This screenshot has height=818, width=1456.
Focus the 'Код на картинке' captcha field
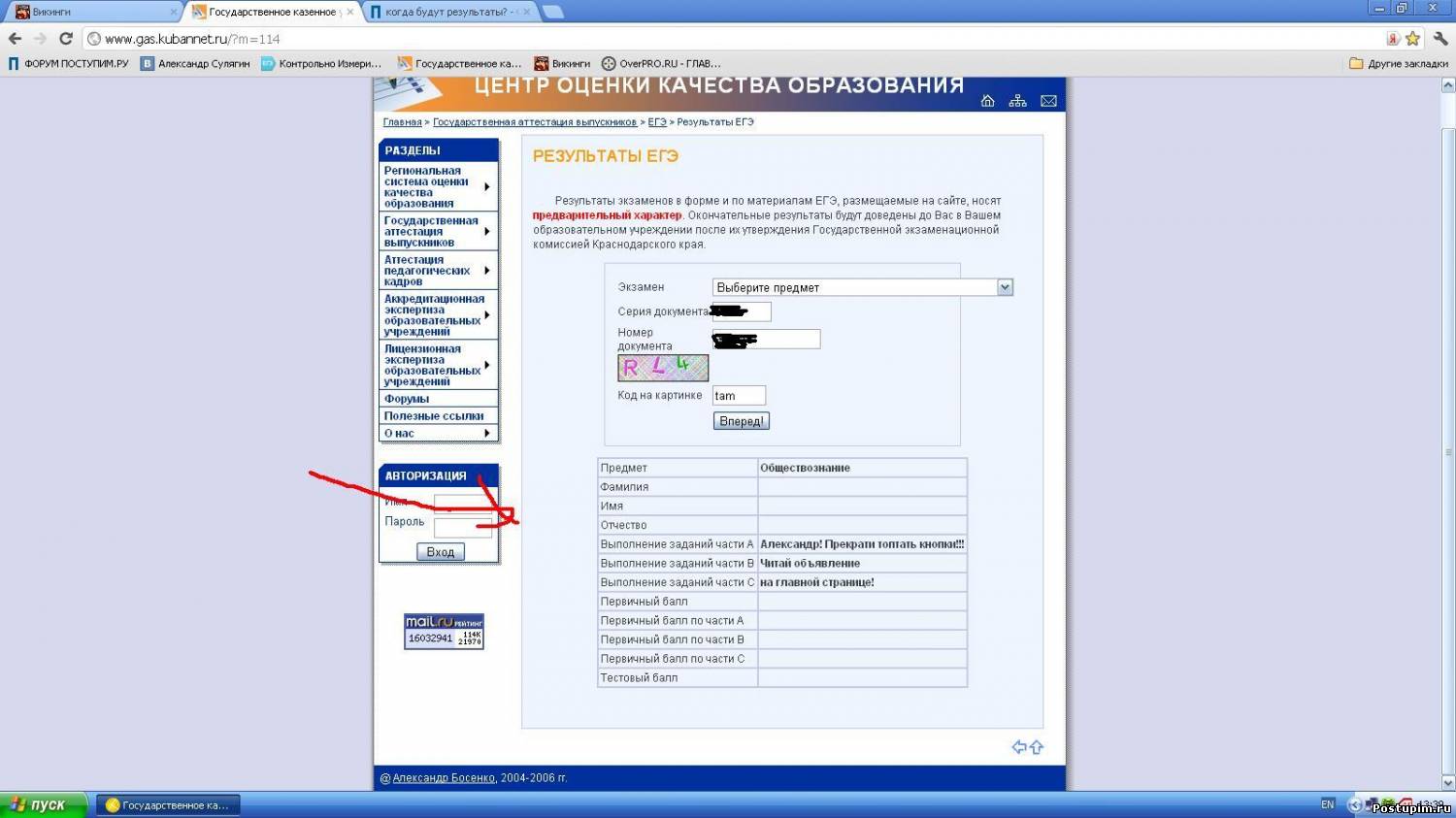[x=739, y=395]
